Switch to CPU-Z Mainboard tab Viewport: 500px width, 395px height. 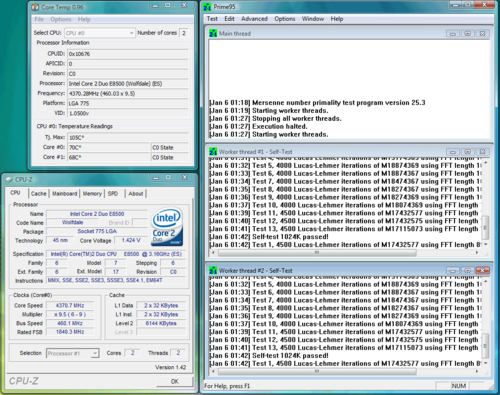65,194
